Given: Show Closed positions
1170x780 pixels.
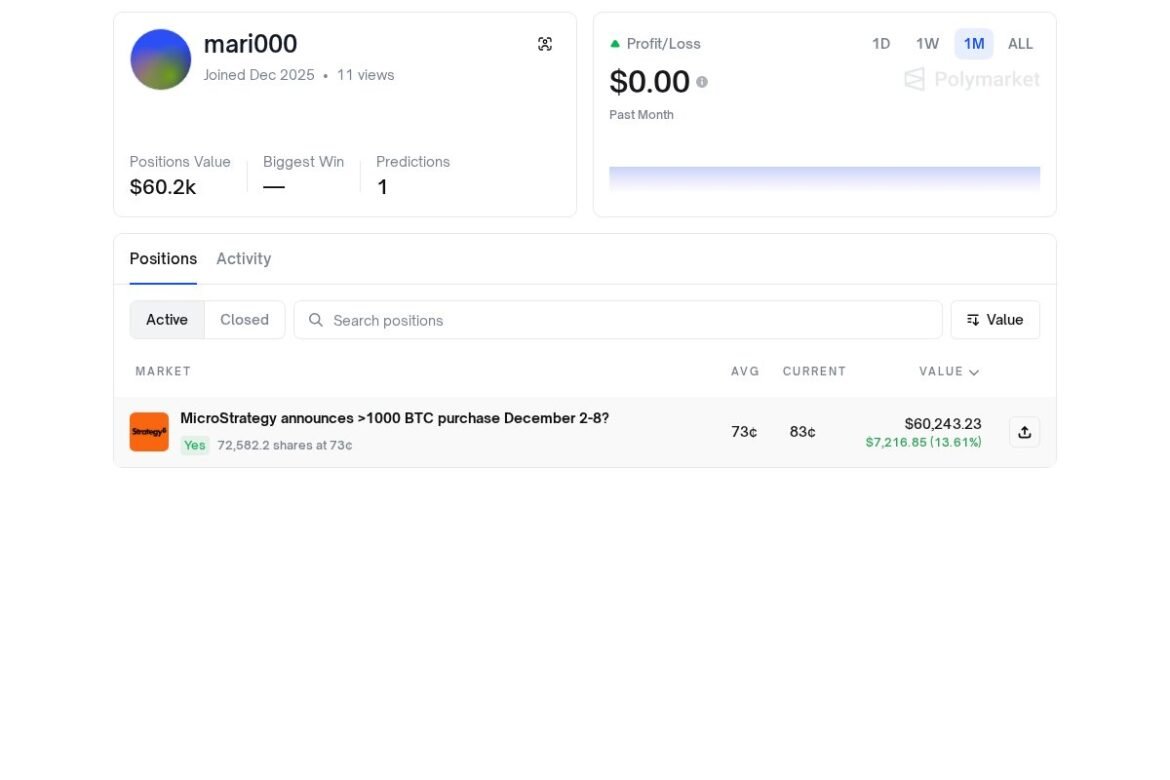Looking at the screenshot, I should click(244, 319).
